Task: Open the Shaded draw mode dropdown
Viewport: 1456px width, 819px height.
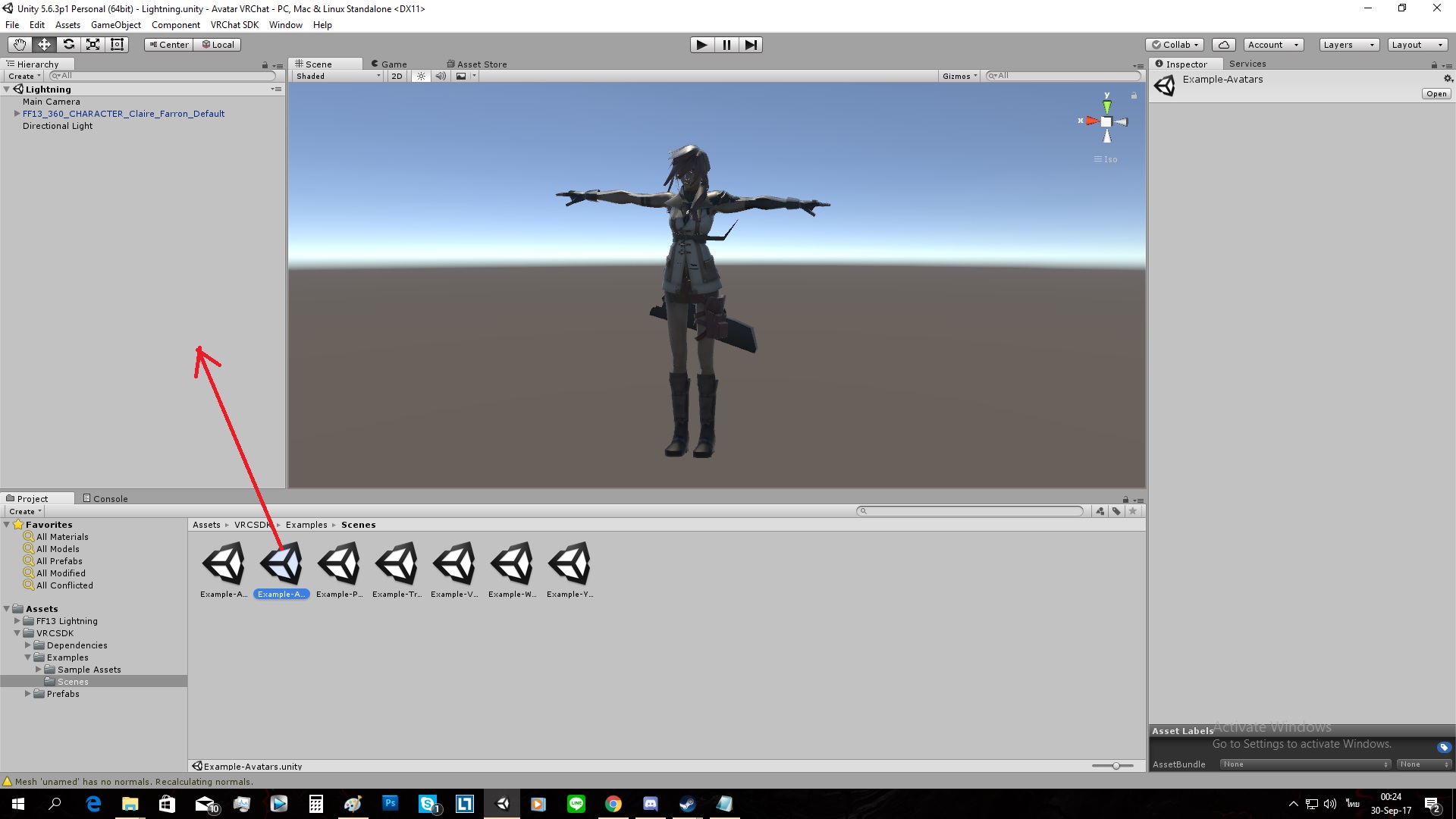Action: [337, 76]
